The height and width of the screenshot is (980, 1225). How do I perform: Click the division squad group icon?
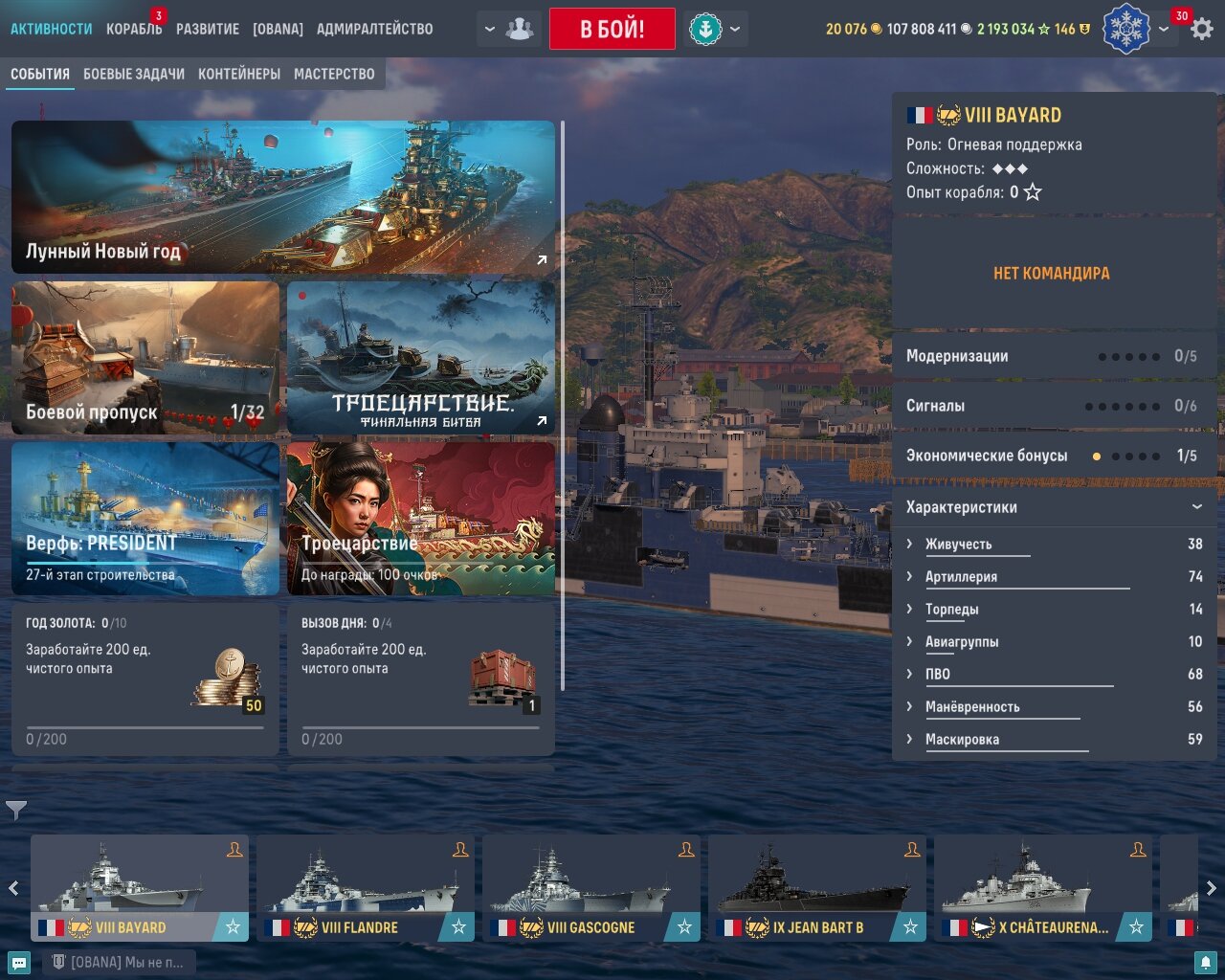click(x=520, y=29)
